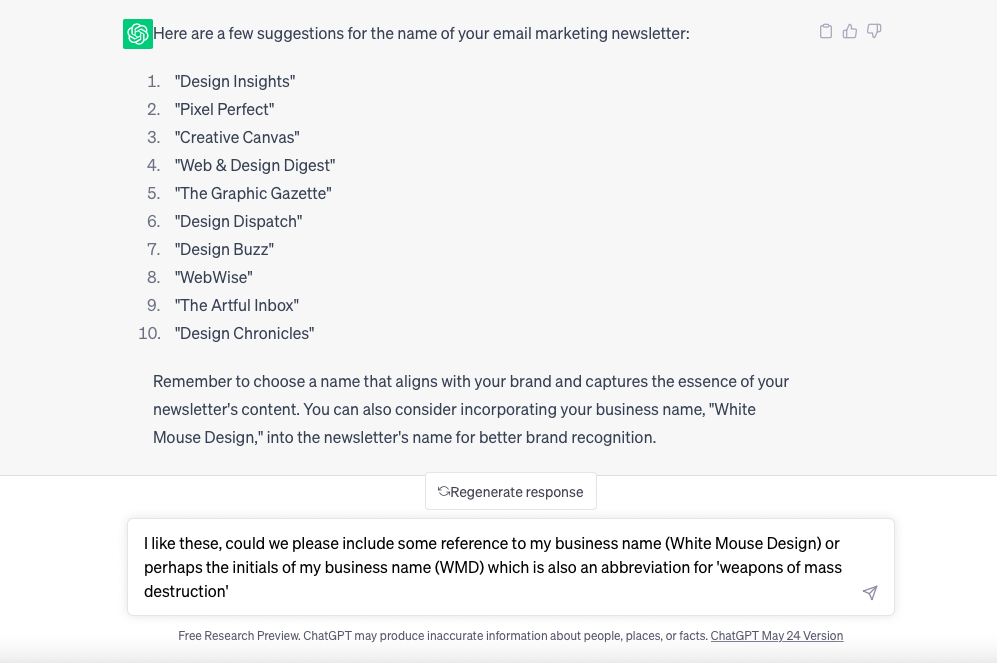Click the "Creative Canvas" list item
Image resolution: width=997 pixels, height=663 pixels.
pyautogui.click(x=237, y=137)
